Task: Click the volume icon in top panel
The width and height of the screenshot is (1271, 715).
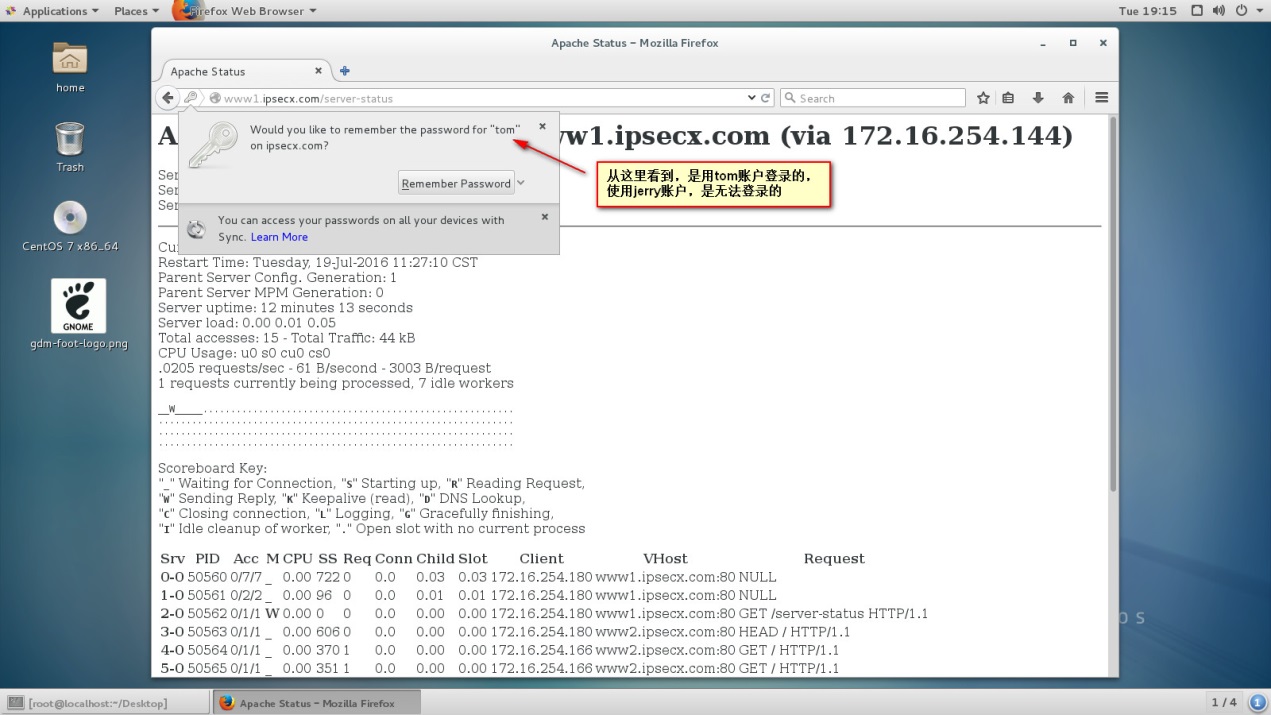Action: point(1219,11)
